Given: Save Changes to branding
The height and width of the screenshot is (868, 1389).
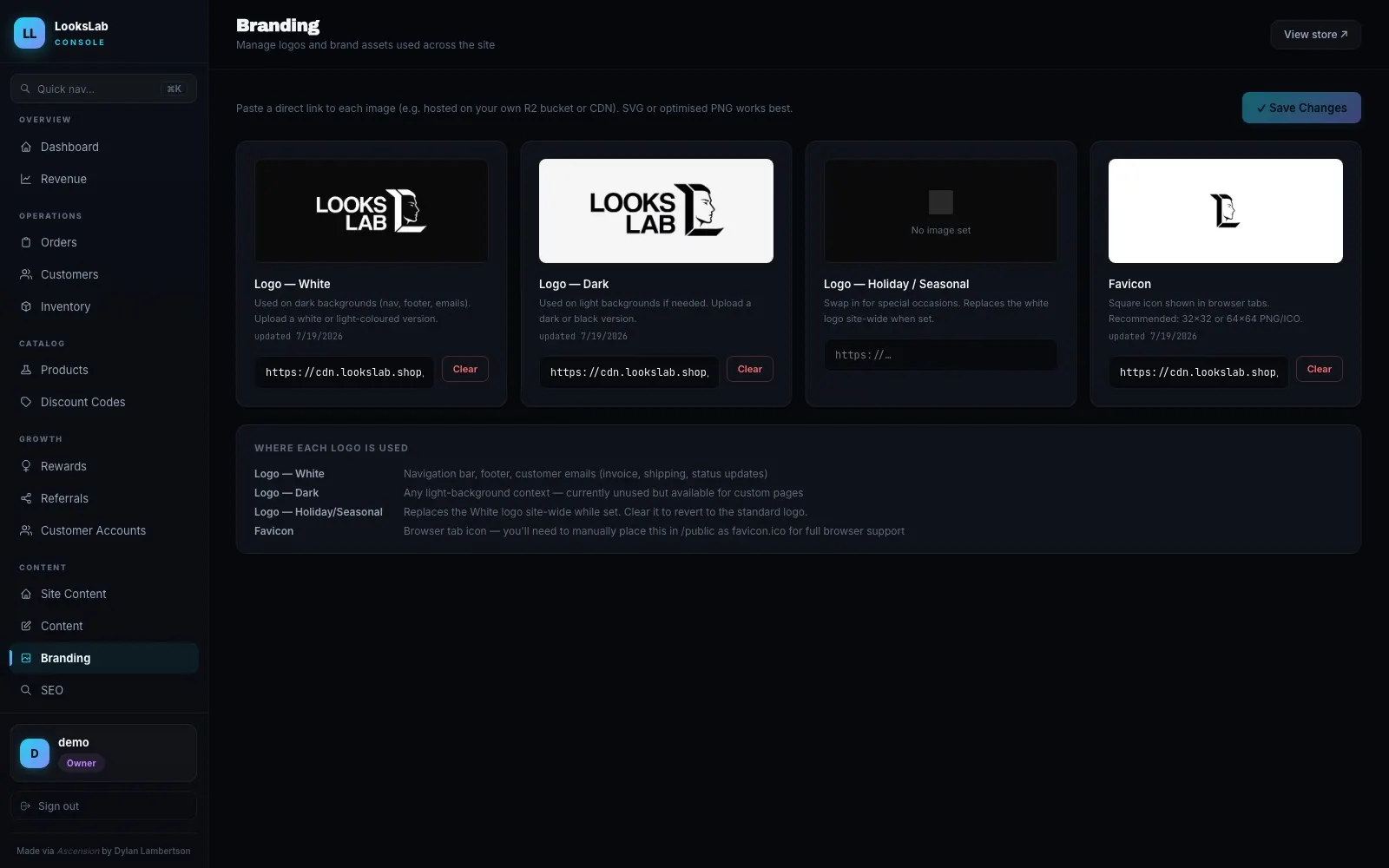Looking at the screenshot, I should (x=1301, y=108).
